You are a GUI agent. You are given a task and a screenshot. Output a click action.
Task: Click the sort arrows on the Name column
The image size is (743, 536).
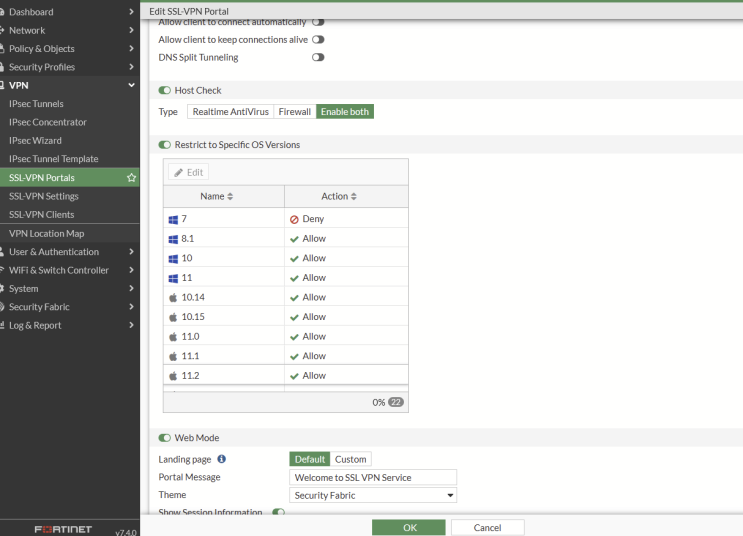pyautogui.click(x=230, y=196)
